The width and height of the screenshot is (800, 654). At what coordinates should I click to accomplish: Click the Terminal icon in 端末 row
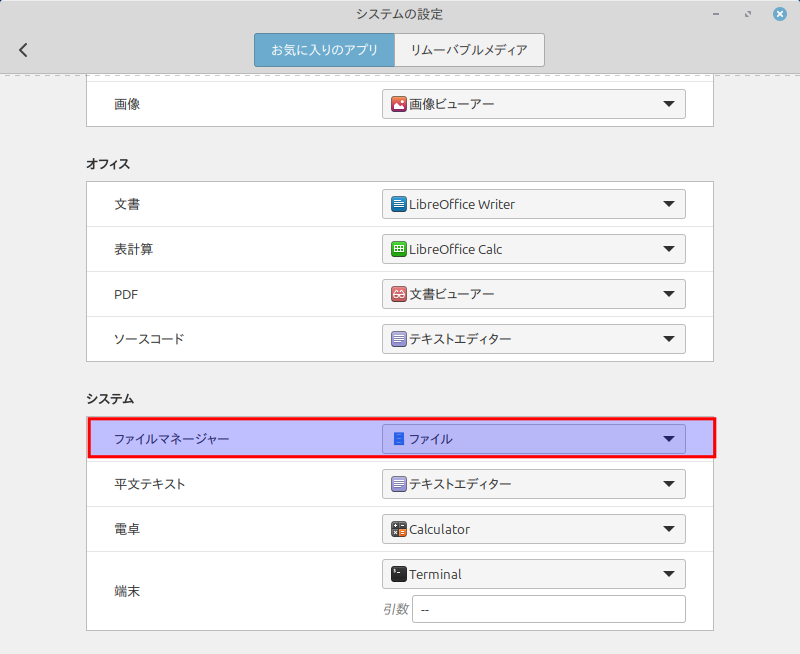pyautogui.click(x=399, y=574)
